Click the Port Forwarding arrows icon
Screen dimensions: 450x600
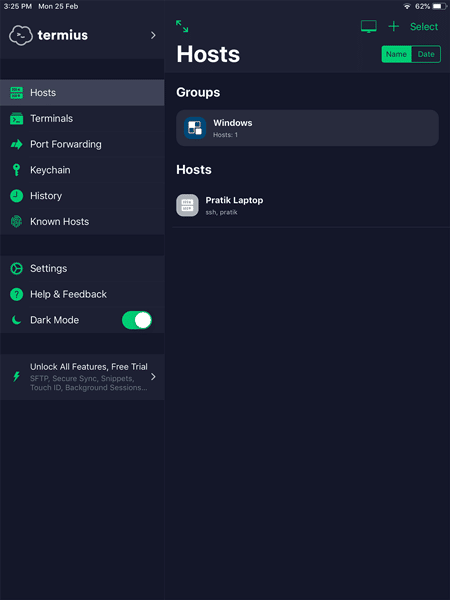click(x=16, y=144)
